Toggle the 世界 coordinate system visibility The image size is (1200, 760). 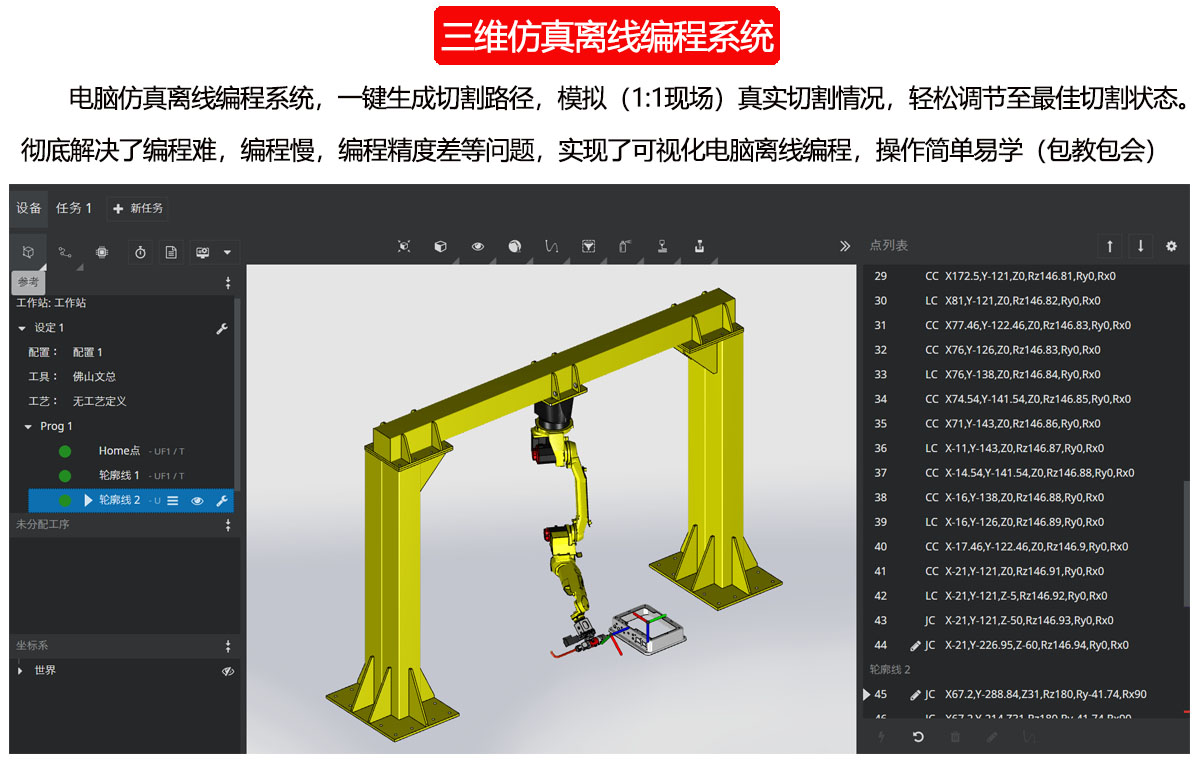click(227, 671)
